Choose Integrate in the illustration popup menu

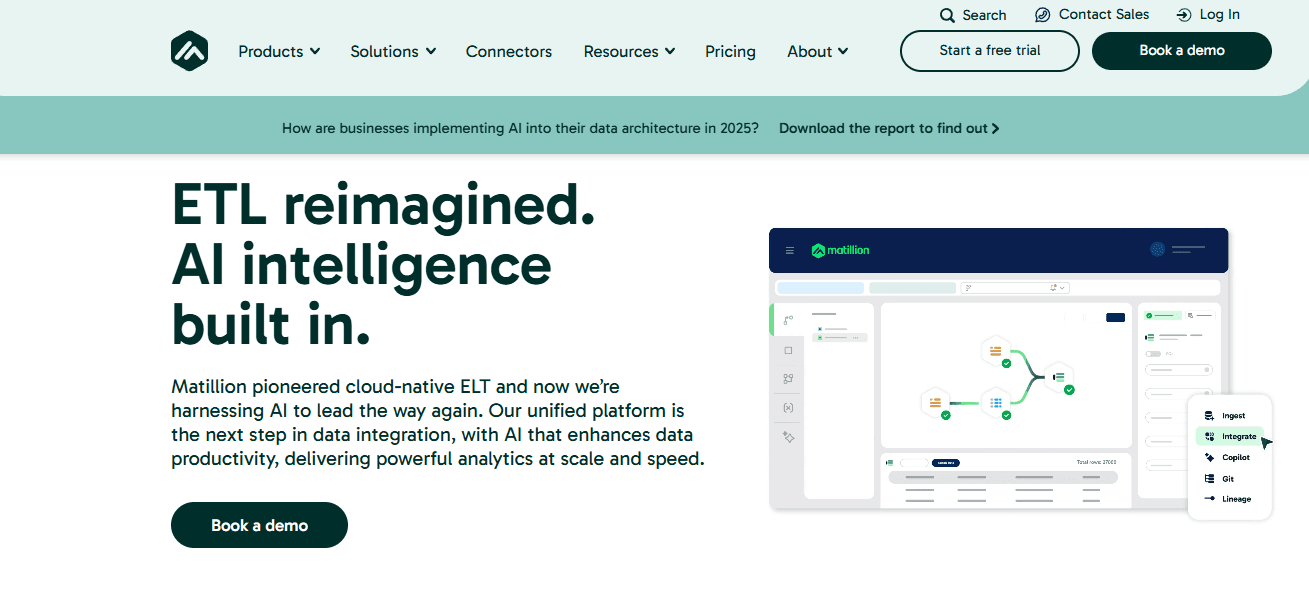click(x=1230, y=436)
